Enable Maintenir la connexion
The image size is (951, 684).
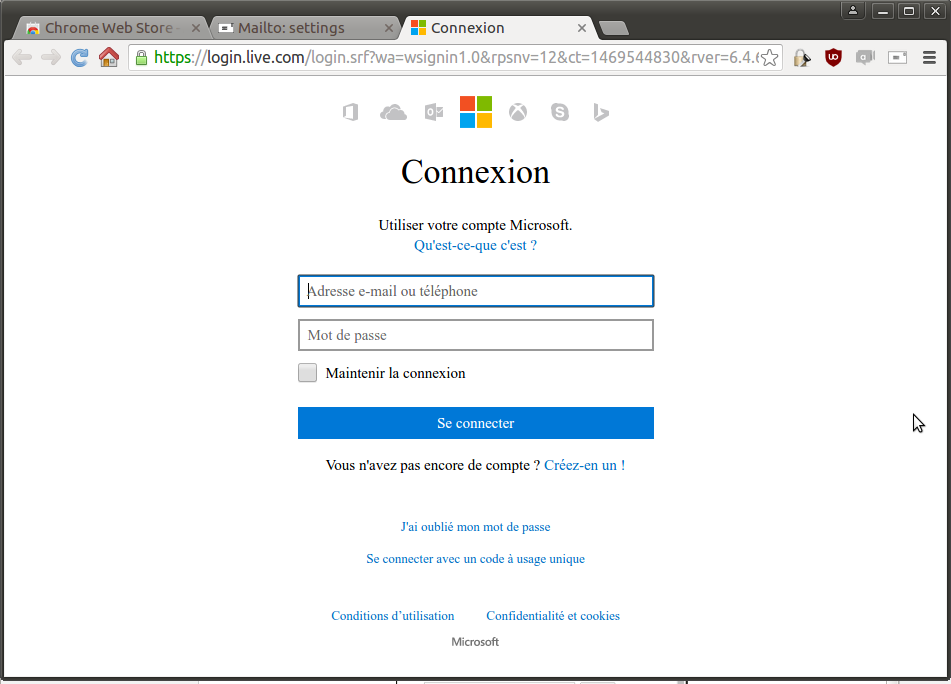click(x=307, y=372)
